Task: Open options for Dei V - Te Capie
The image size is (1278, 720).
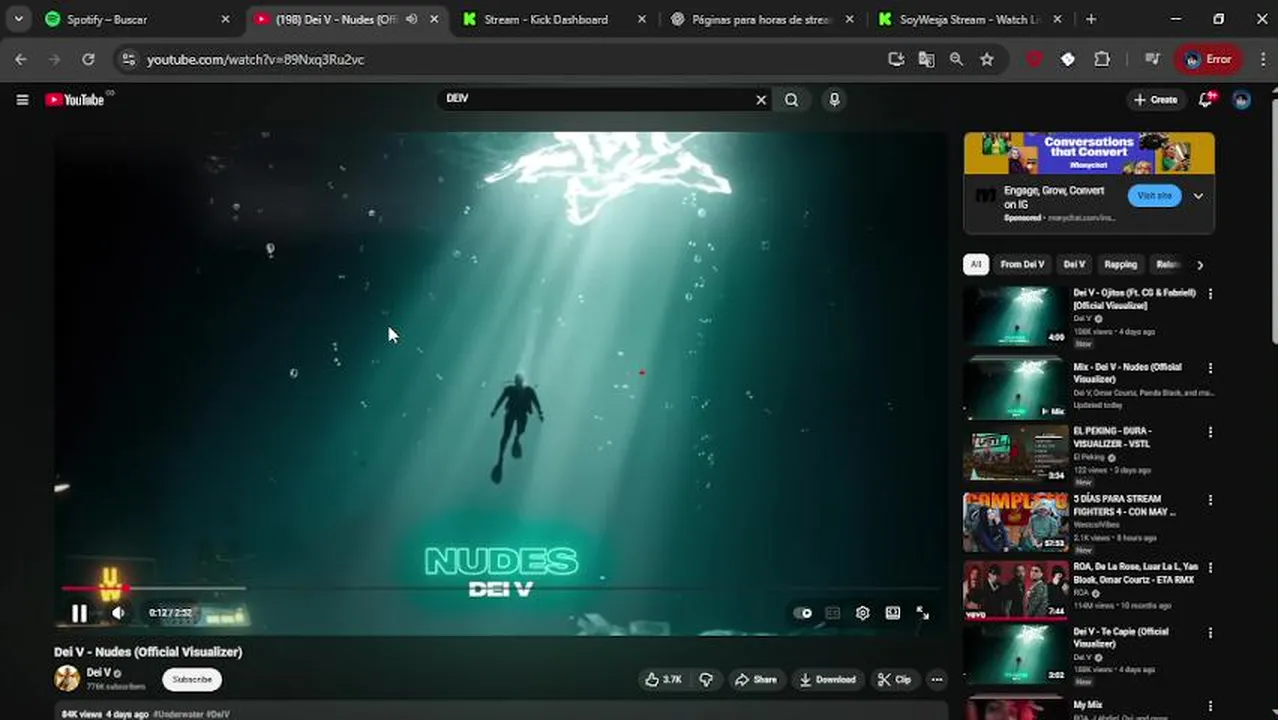Action: [x=1210, y=633]
